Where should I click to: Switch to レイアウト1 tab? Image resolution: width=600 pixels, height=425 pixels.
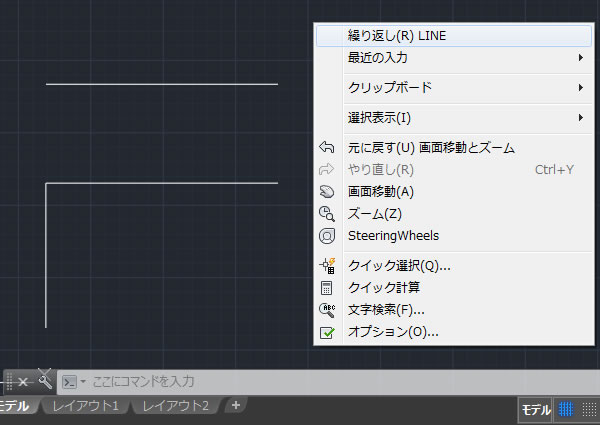[85, 406]
